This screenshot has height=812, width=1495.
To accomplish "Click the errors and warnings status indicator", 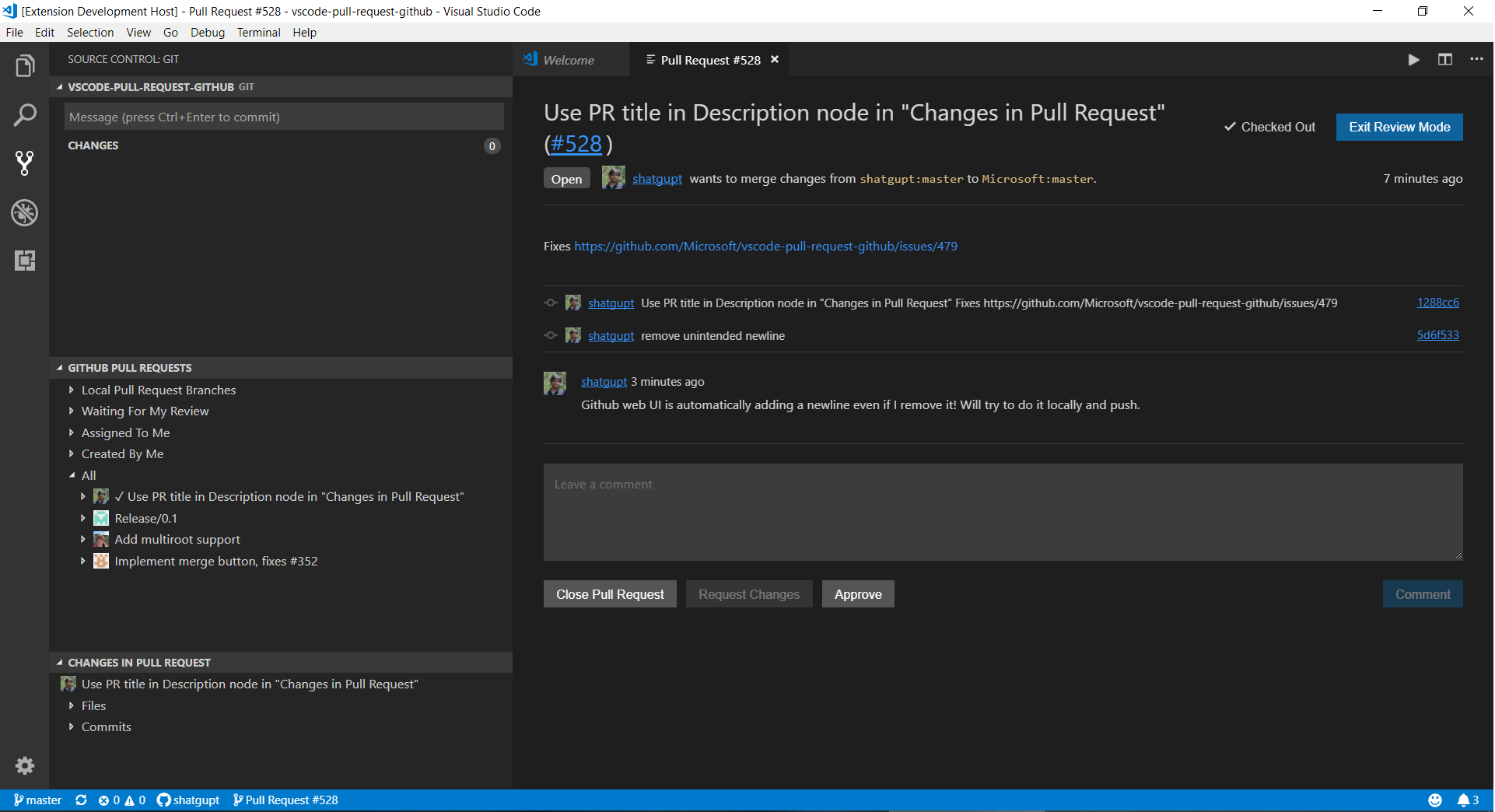I will tap(122, 800).
